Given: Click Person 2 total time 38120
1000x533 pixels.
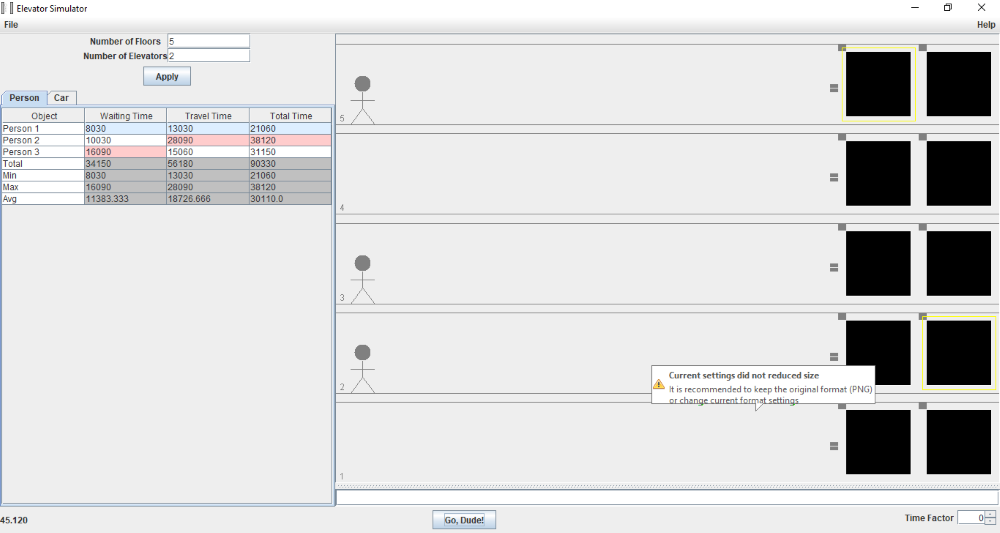Looking at the screenshot, I should click(291, 140).
